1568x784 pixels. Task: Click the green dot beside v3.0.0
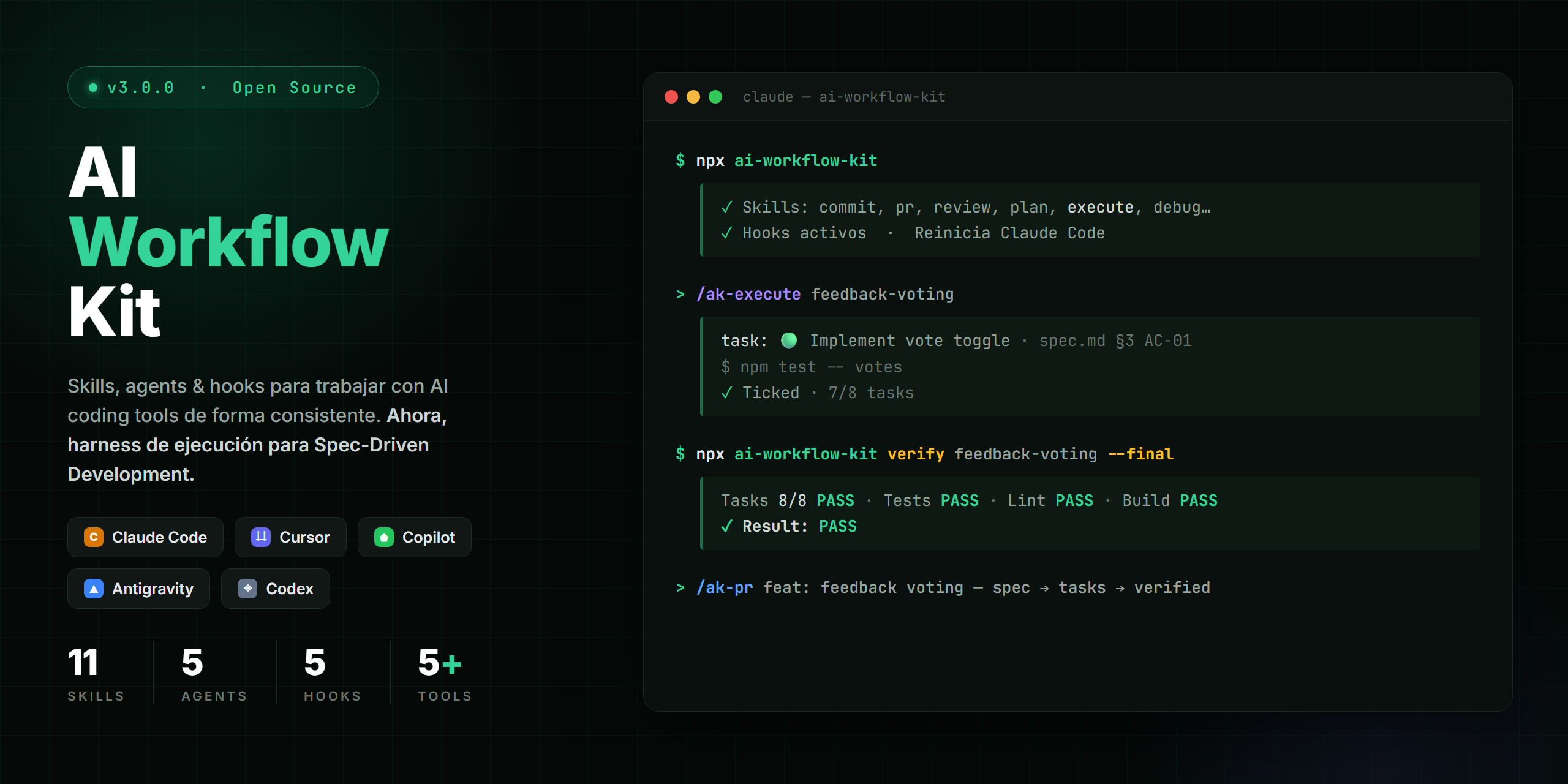[x=93, y=88]
